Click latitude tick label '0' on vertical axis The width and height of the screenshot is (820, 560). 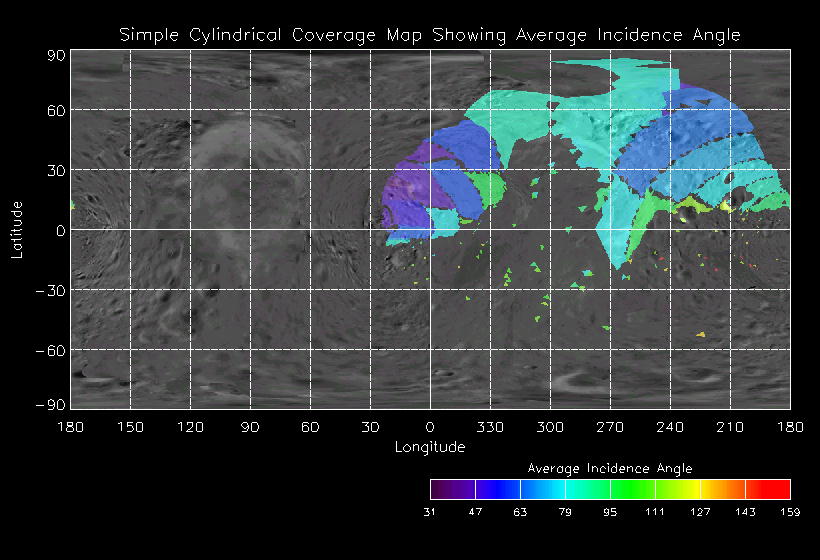61,231
